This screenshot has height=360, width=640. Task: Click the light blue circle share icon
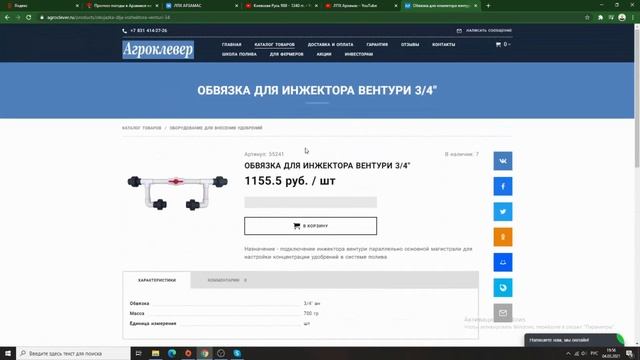click(x=502, y=287)
